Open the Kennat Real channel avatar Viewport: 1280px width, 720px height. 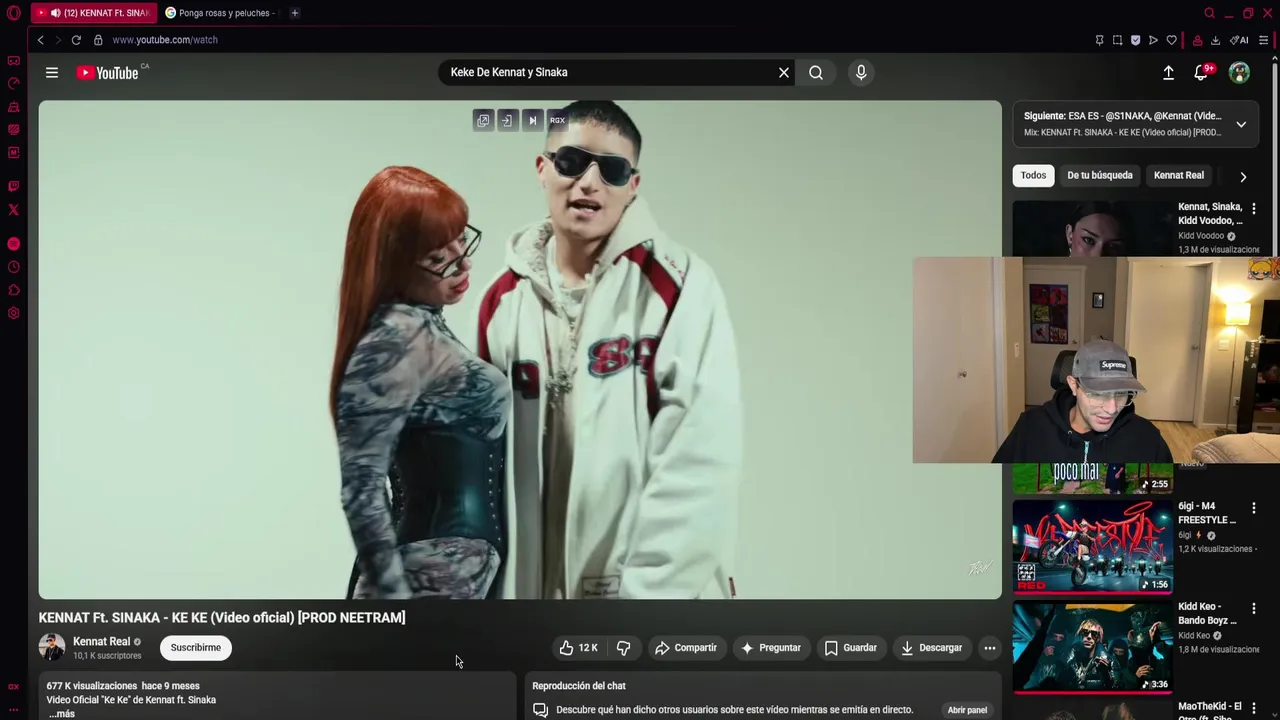tap(52, 647)
